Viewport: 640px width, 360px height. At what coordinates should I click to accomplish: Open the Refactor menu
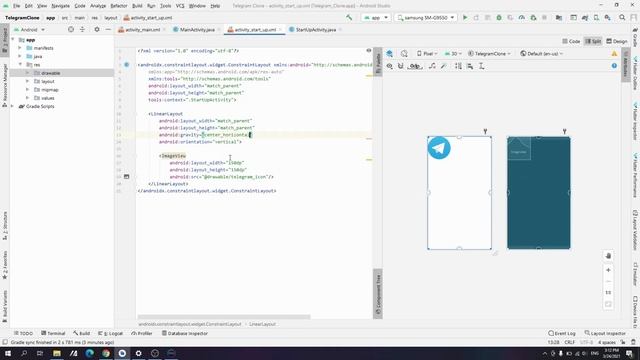coord(119,6)
